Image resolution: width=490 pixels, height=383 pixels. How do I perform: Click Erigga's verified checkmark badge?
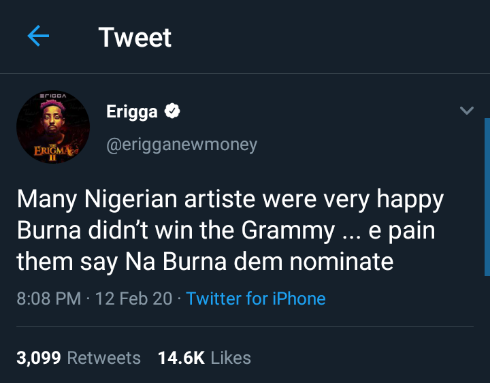(x=172, y=111)
